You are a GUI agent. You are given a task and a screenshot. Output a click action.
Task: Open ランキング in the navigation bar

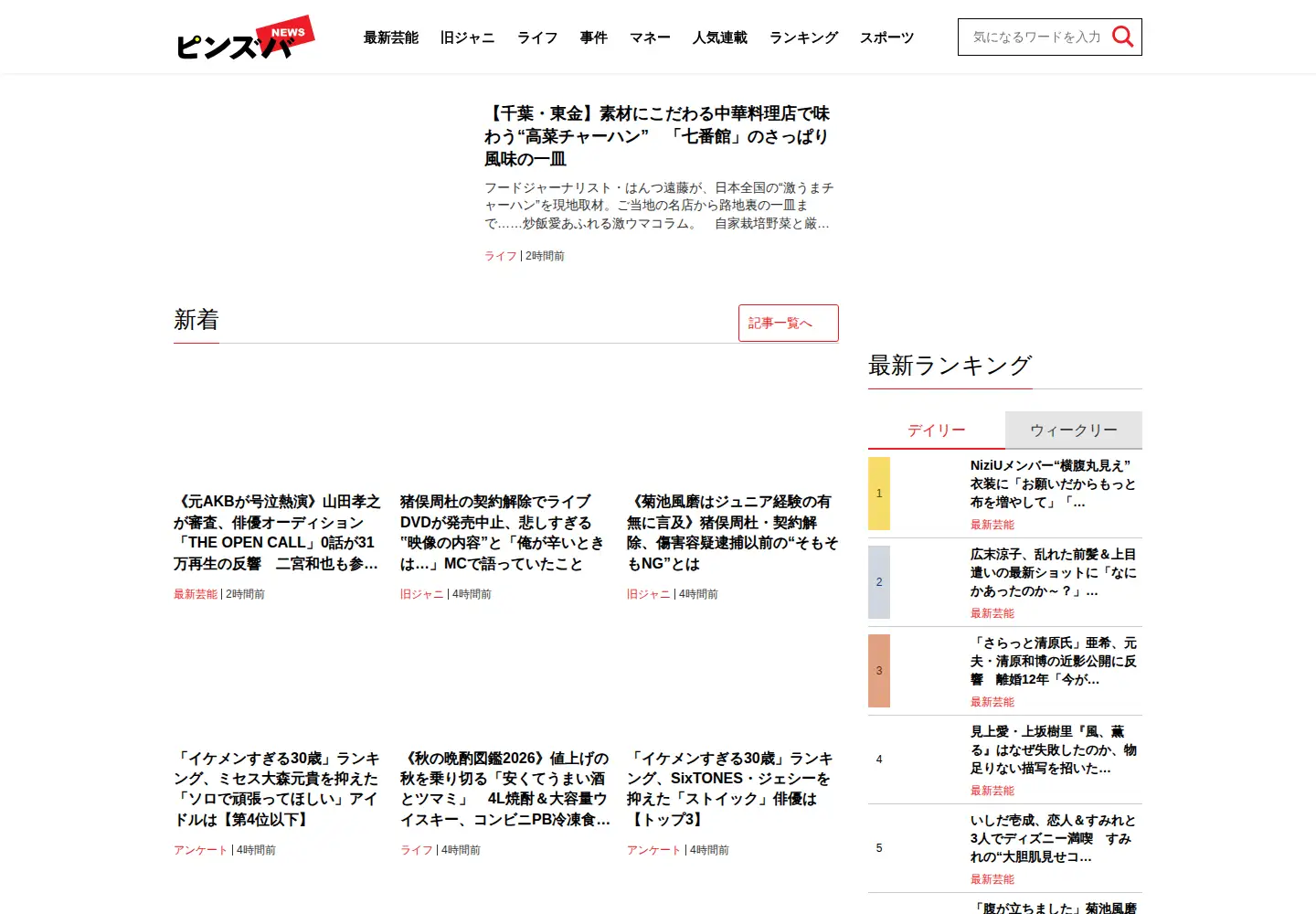pos(803,37)
